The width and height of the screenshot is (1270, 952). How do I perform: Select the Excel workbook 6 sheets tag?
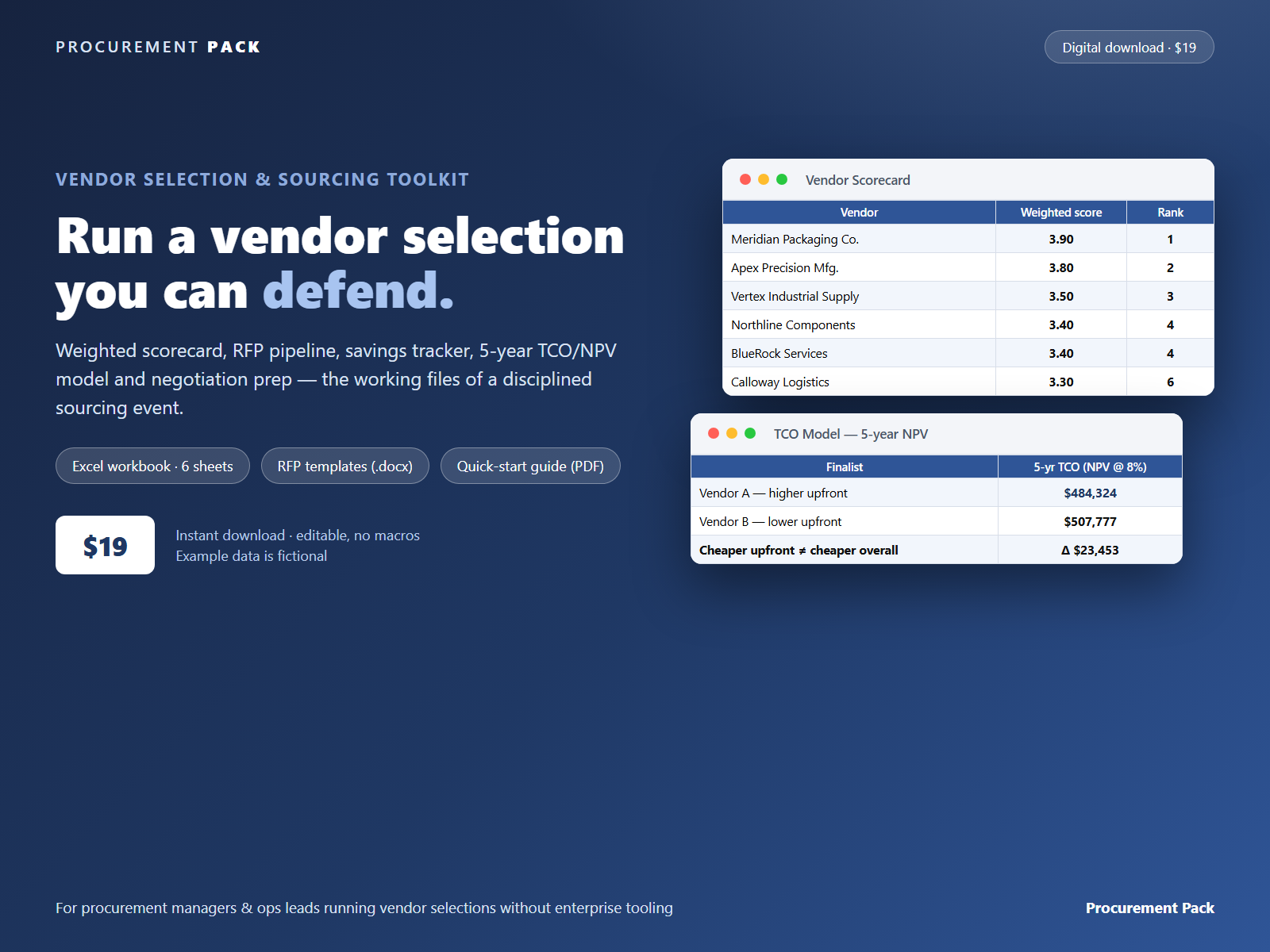[152, 466]
